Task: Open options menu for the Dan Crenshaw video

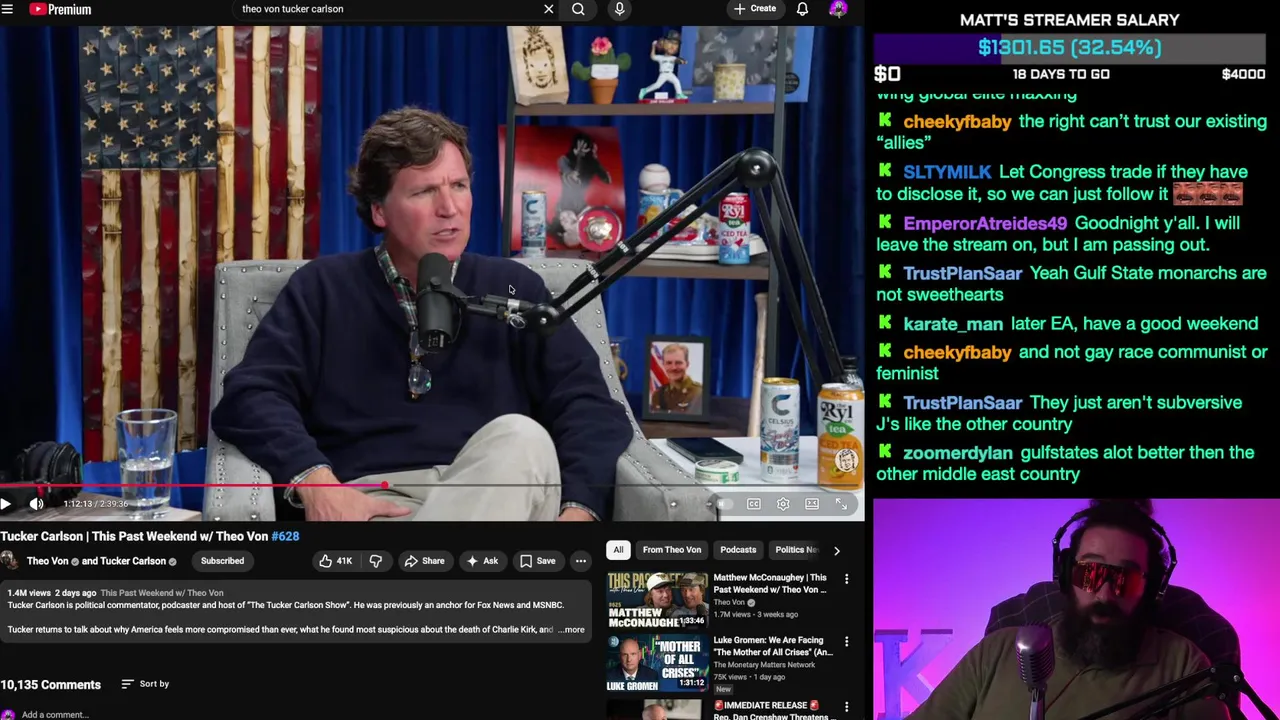Action: click(x=846, y=707)
